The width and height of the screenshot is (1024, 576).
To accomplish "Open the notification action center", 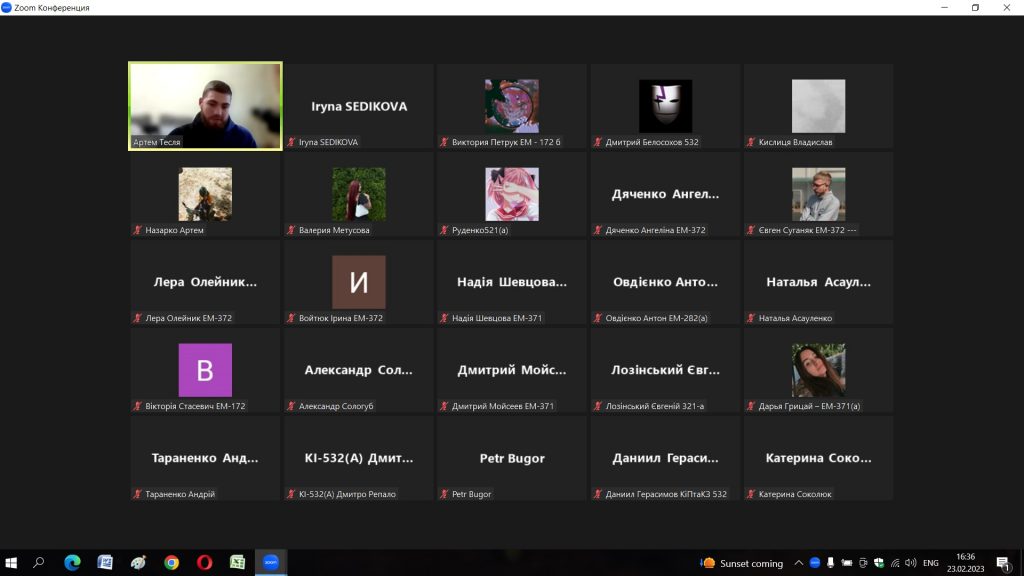I will [x=1002, y=563].
